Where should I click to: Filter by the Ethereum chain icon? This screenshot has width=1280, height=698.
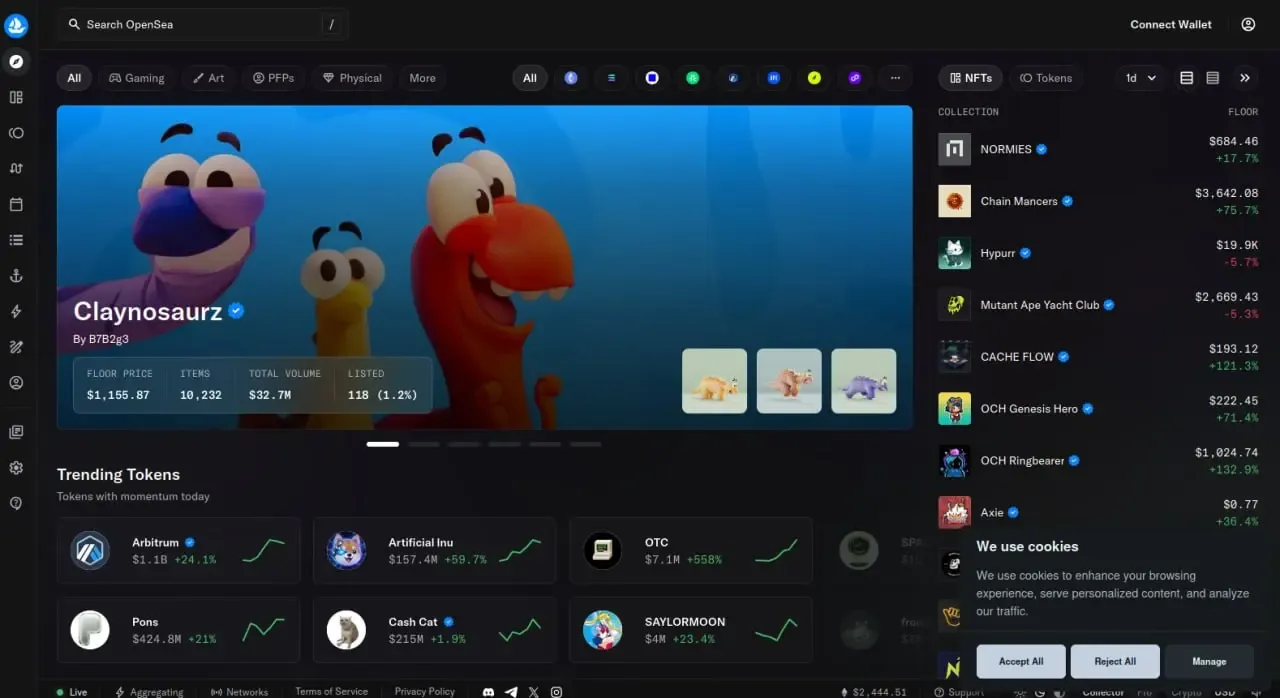(571, 78)
